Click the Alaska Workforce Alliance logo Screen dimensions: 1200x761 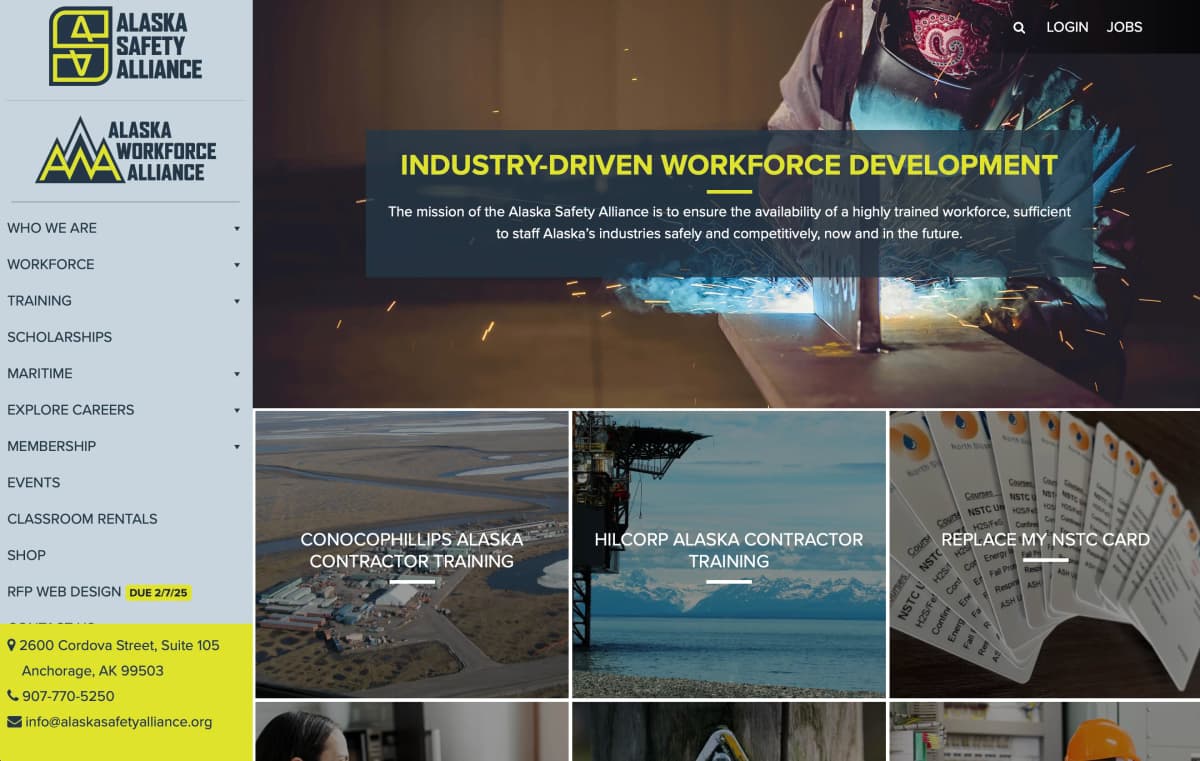[126, 151]
